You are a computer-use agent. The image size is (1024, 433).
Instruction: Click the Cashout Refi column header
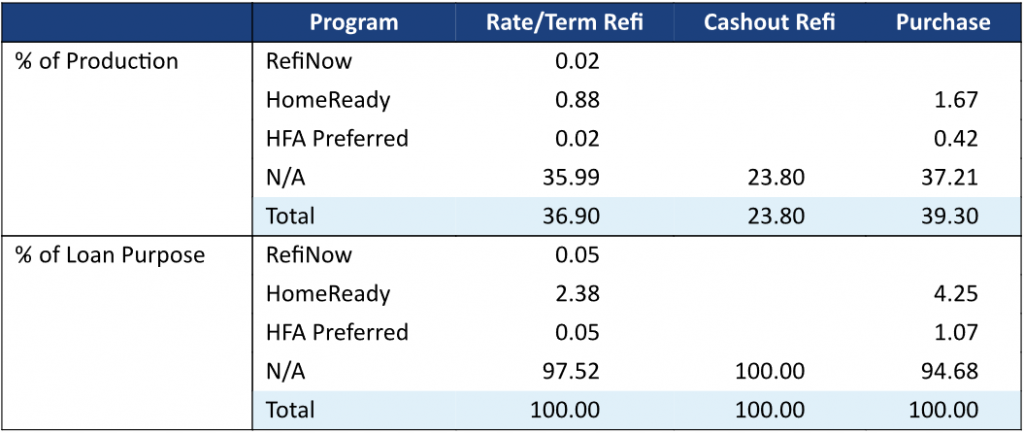pos(757,22)
